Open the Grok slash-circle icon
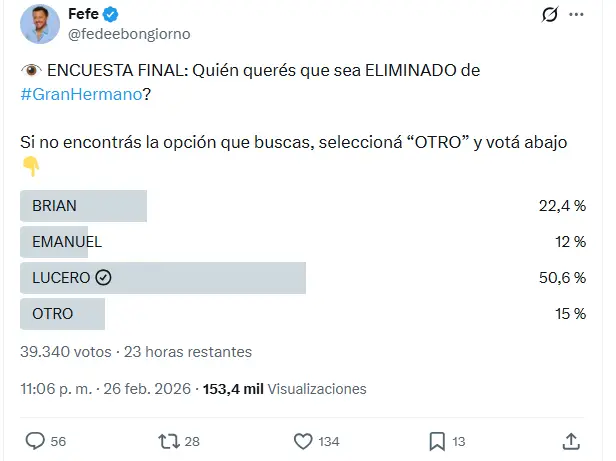The width and height of the screenshot is (616, 461). [x=548, y=15]
